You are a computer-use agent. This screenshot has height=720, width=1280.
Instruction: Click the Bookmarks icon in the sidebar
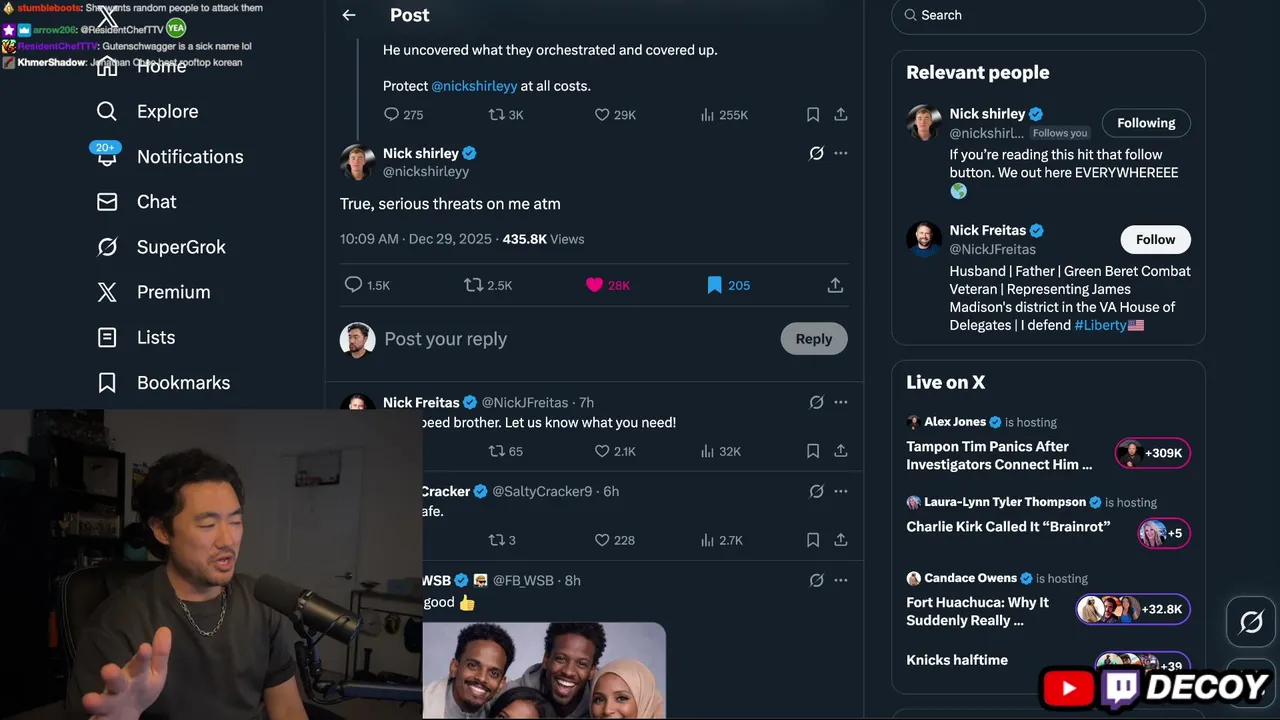coord(107,382)
